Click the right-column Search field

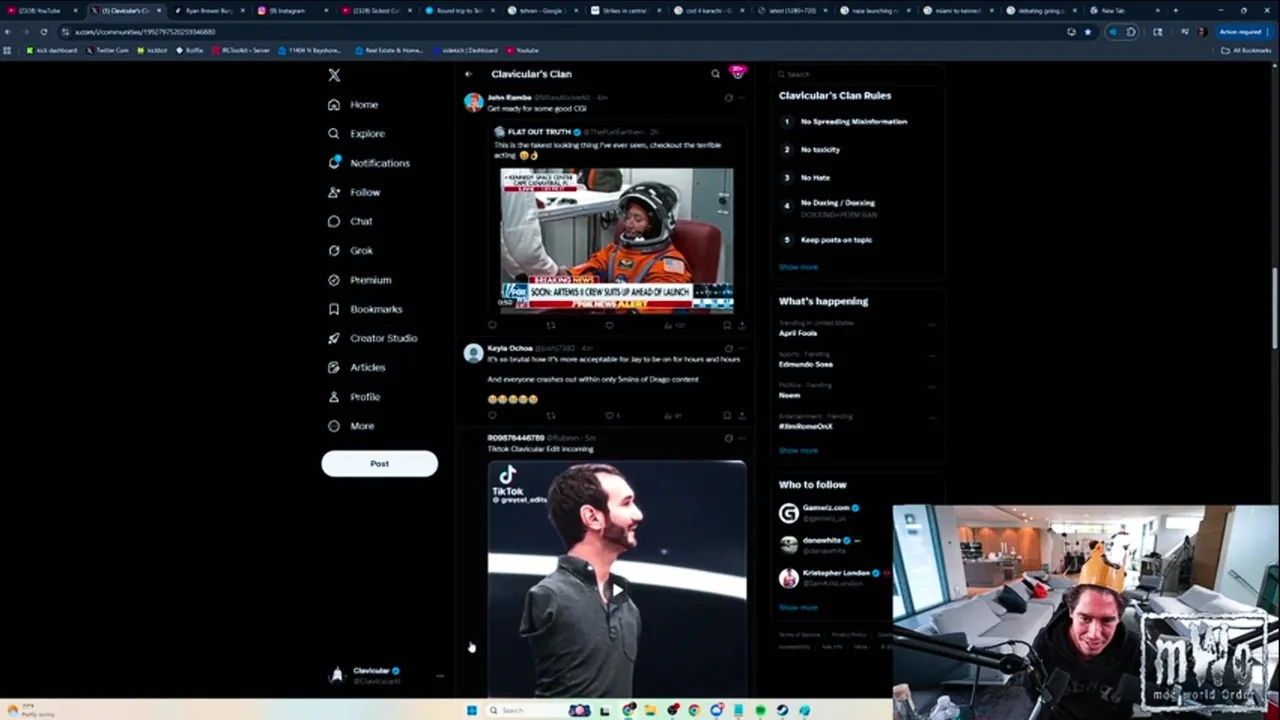pos(860,74)
